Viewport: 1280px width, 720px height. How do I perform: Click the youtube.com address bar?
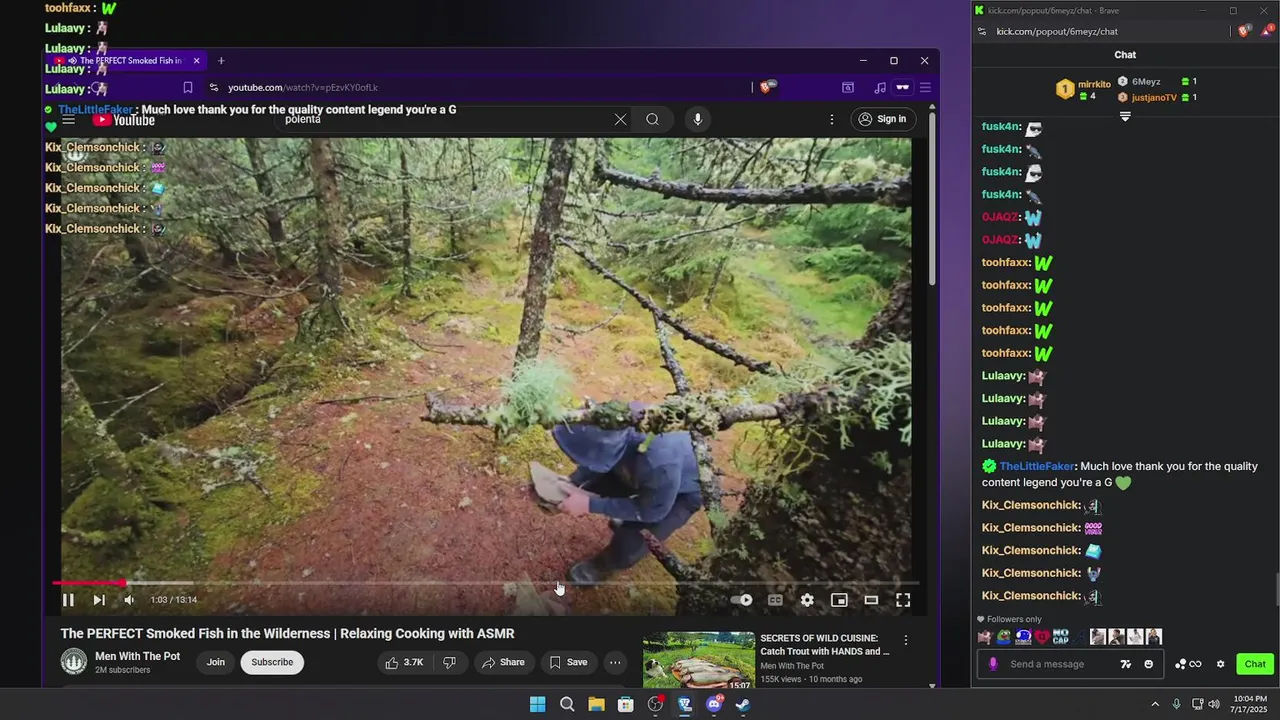coord(480,87)
